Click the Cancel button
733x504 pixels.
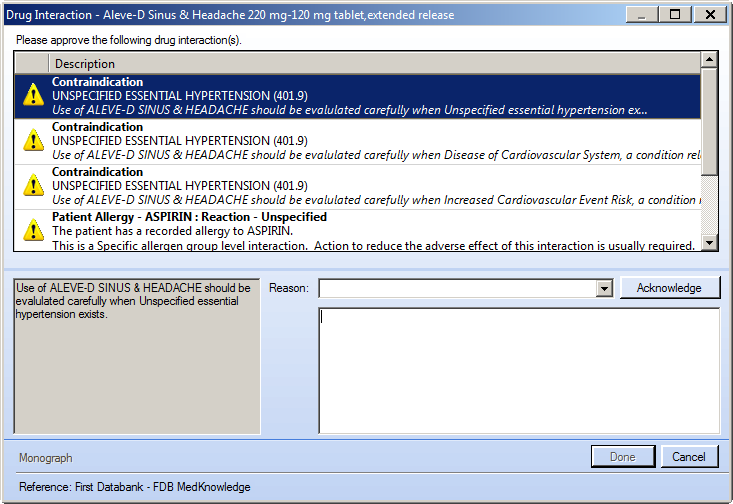(x=689, y=457)
